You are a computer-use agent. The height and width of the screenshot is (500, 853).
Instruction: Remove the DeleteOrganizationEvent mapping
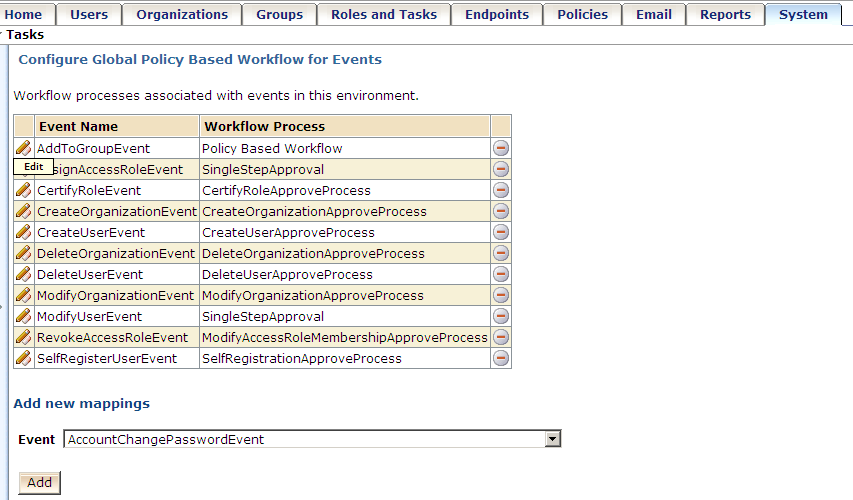click(501, 253)
